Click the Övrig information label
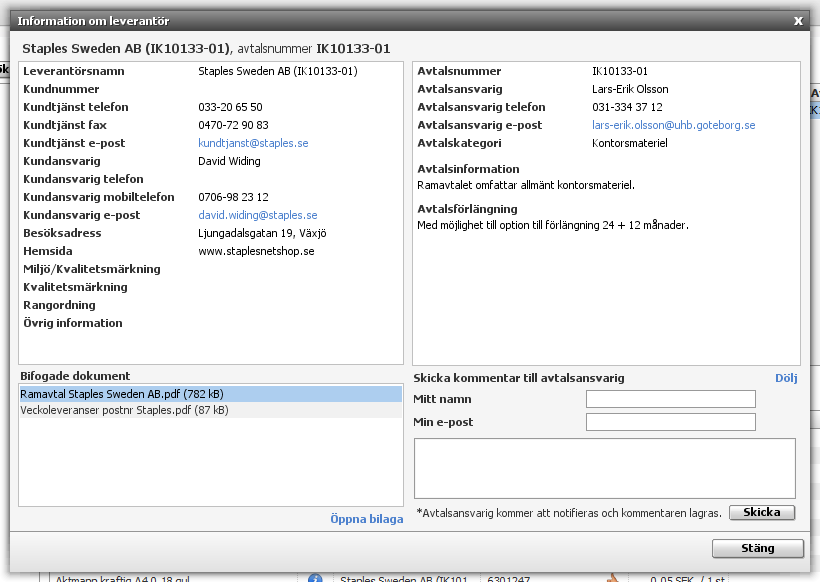 click(x=73, y=323)
